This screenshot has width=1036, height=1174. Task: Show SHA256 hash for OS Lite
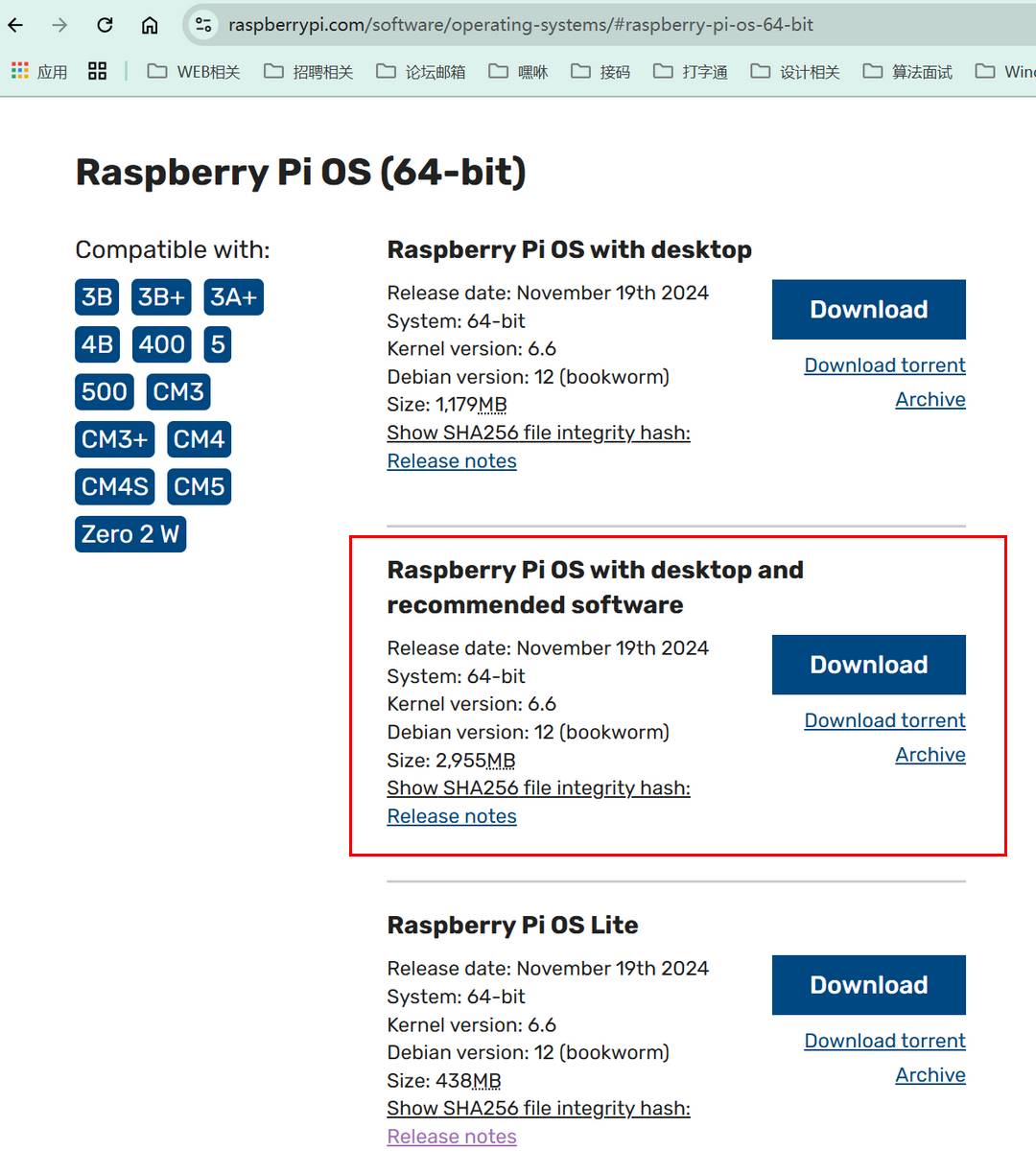(538, 1108)
